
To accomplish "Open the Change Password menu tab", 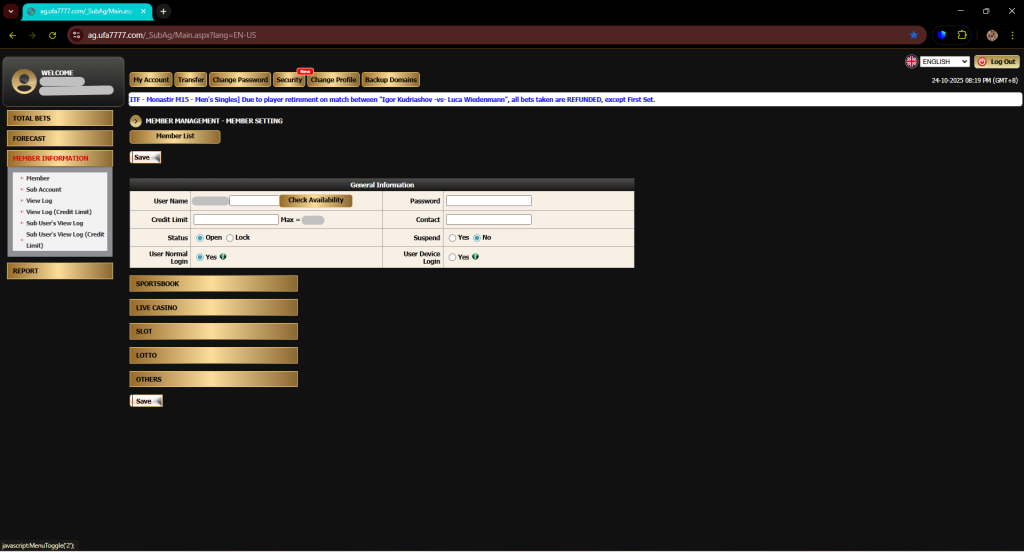I will point(240,80).
